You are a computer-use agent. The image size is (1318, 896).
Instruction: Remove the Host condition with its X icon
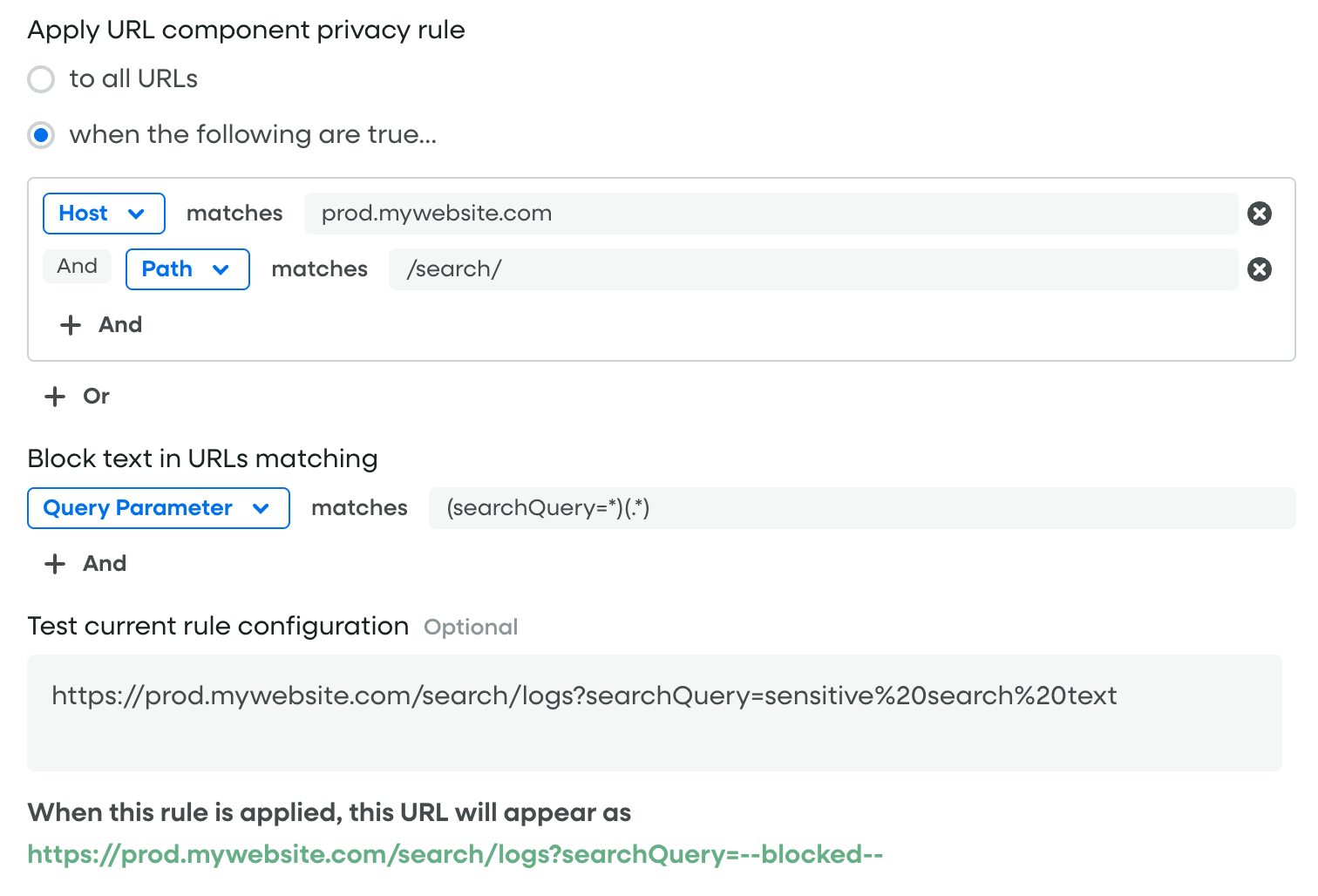coord(1259,214)
